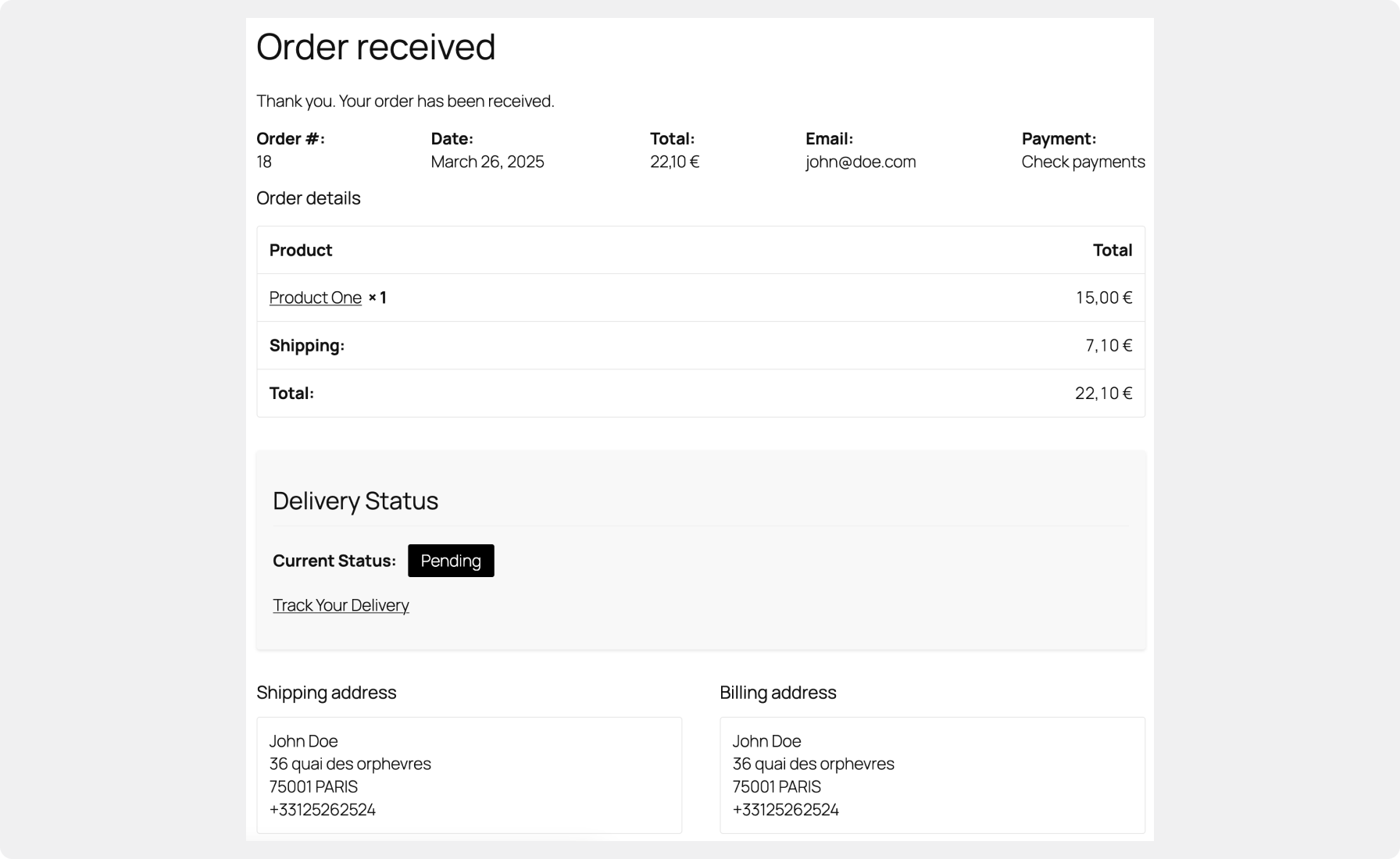This screenshot has height=859, width=1400.
Task: Click the Total column header
Action: (x=1112, y=250)
